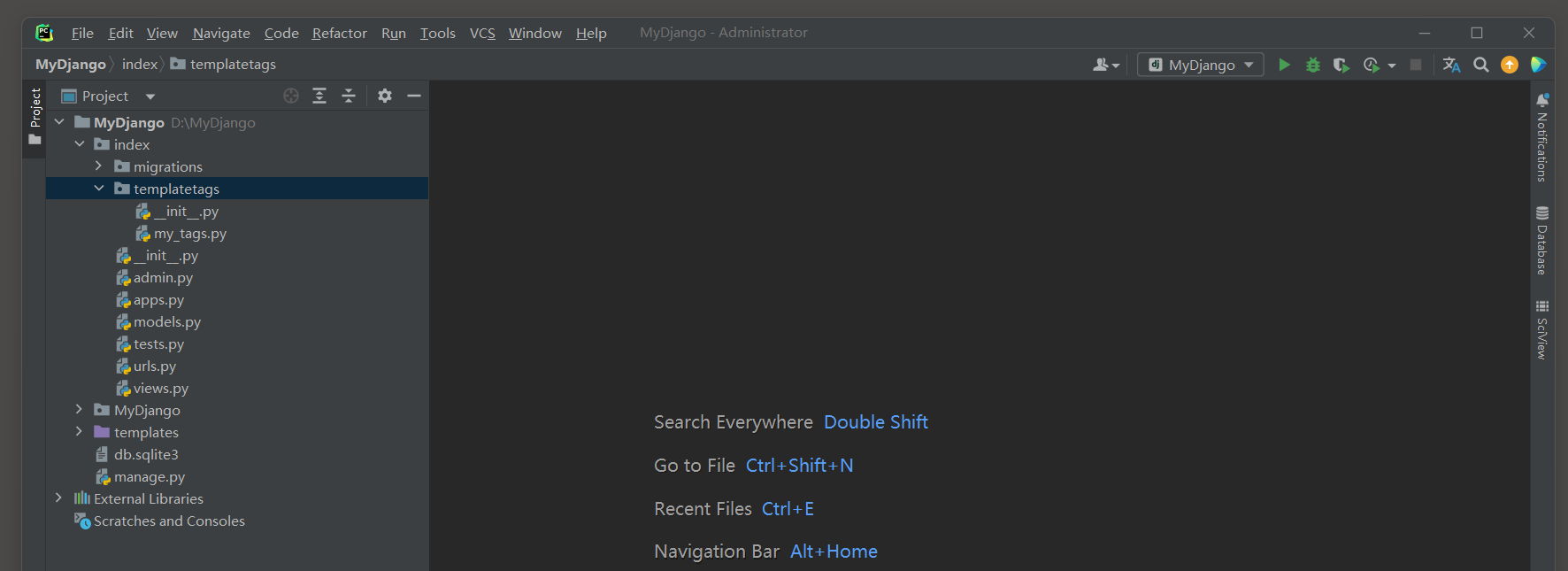
Task: Expand the templates folder
Action: pos(79,432)
